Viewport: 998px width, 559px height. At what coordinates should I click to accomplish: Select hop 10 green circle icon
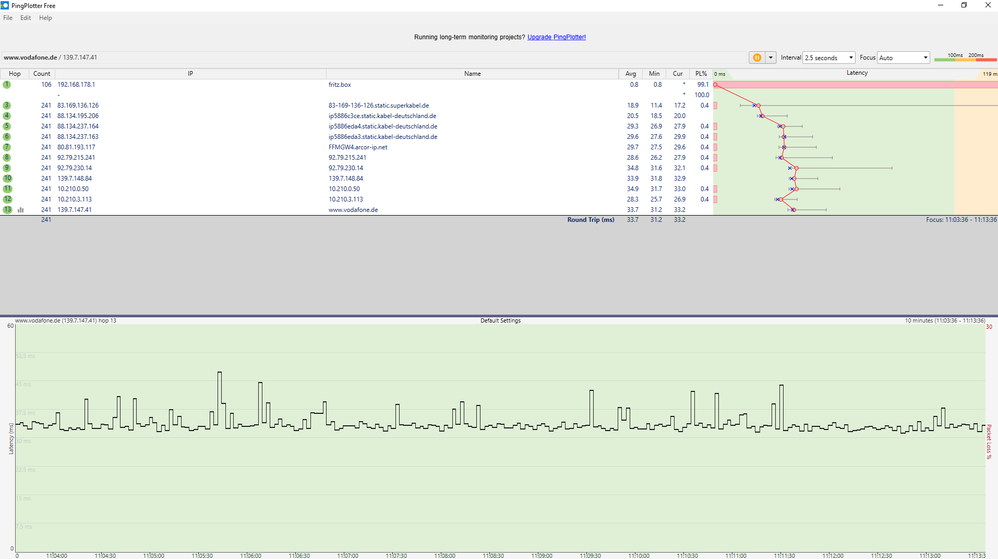coord(7,178)
